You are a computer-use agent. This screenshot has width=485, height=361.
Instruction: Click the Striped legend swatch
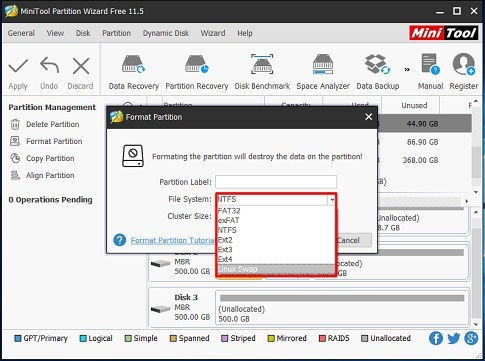click(225, 339)
